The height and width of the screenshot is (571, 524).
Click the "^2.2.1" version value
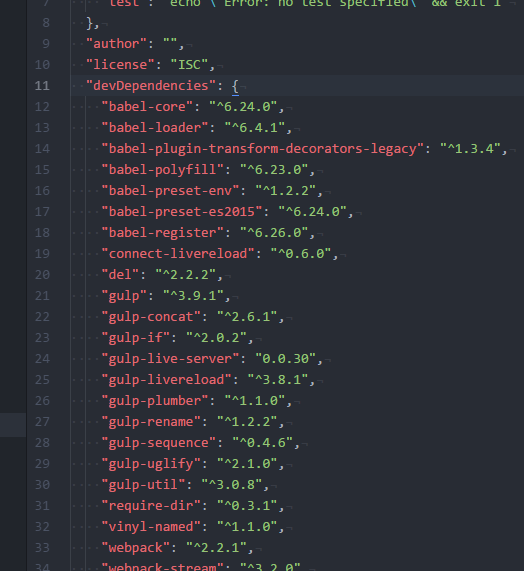pos(216,548)
